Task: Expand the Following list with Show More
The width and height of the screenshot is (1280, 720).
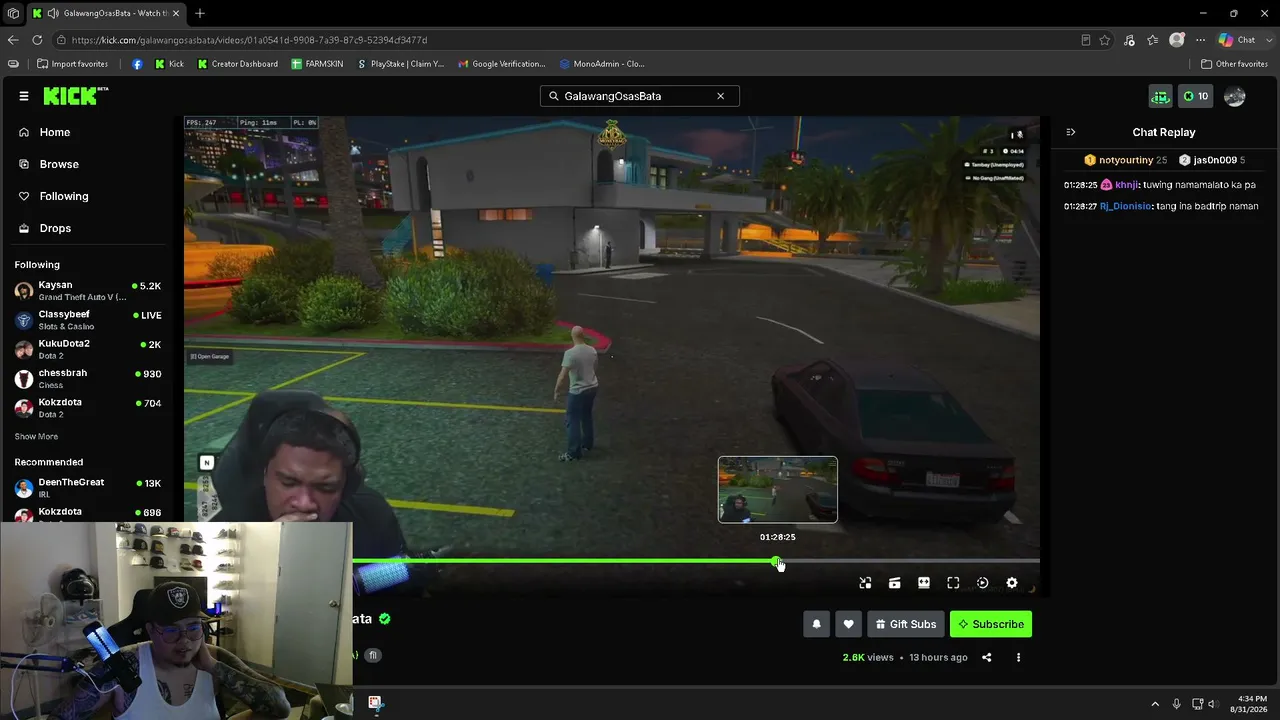Action: (x=36, y=437)
